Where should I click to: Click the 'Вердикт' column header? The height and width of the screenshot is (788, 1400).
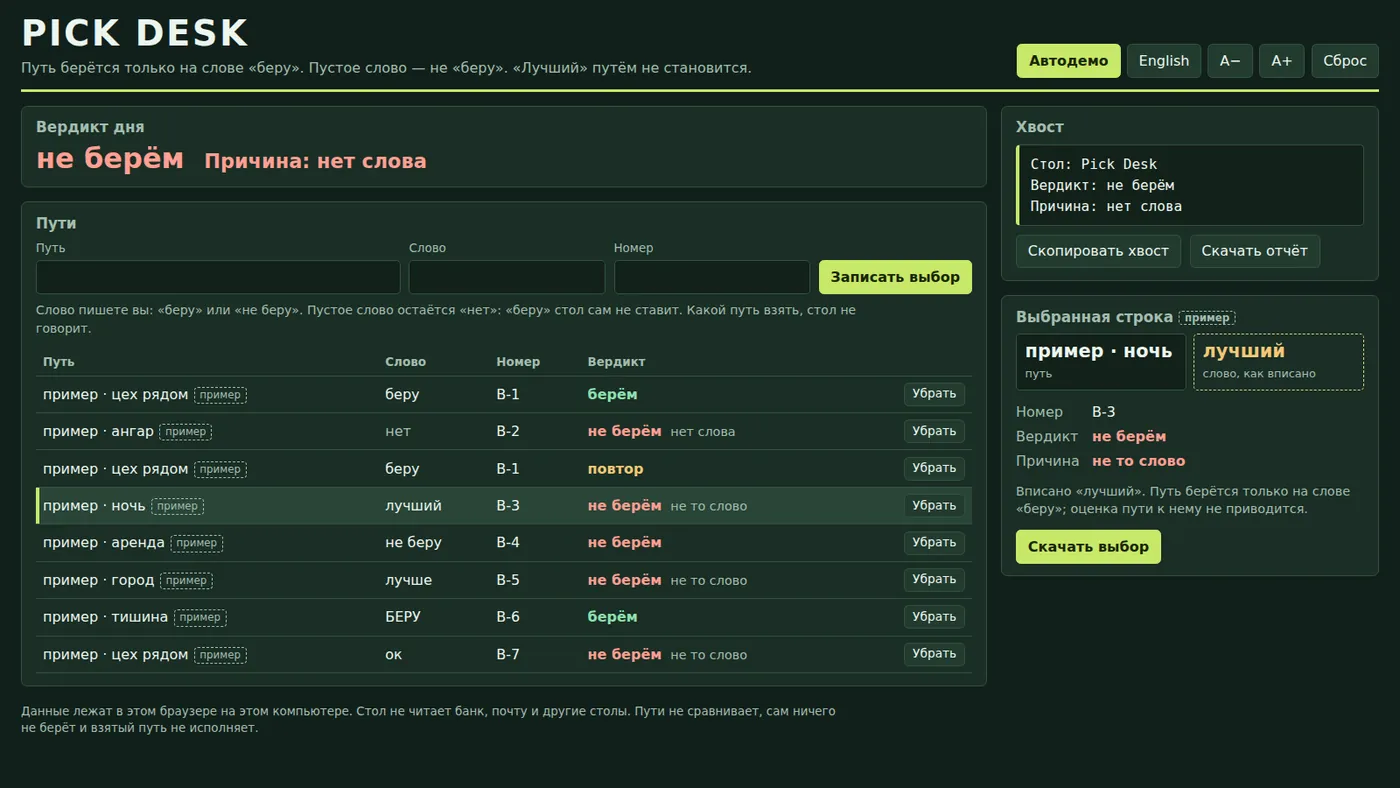click(x=616, y=362)
